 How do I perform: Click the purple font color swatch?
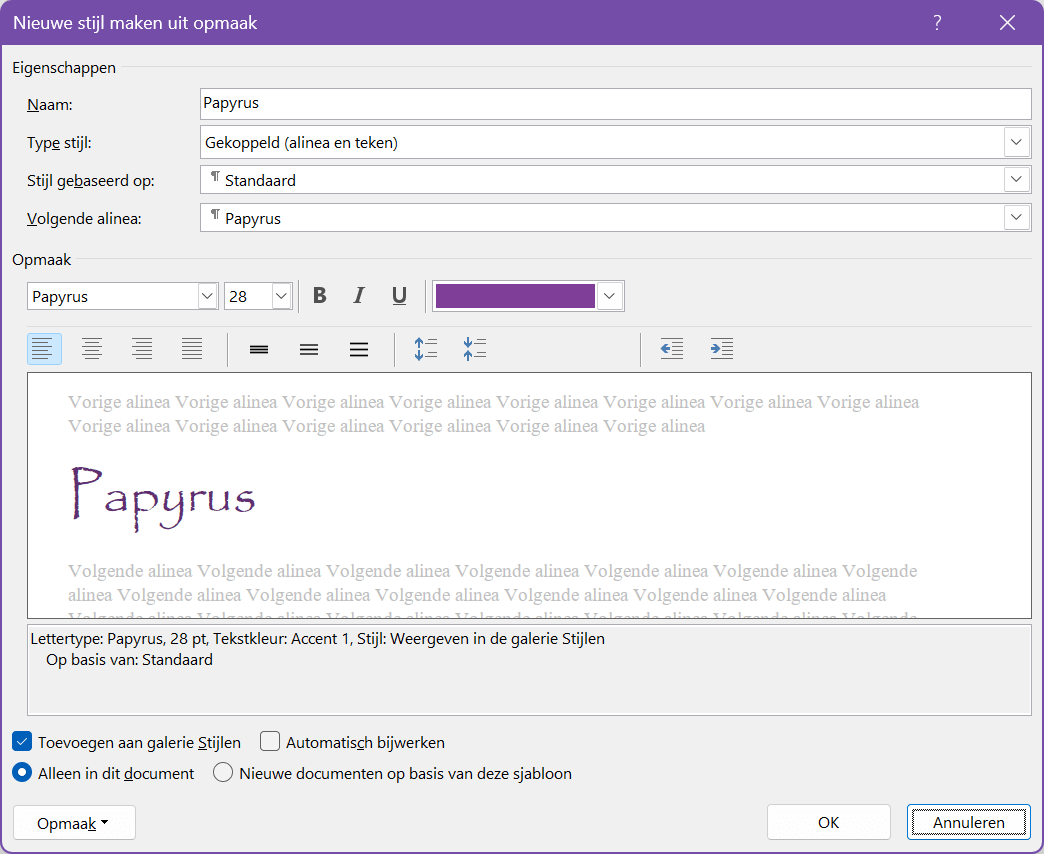click(515, 296)
